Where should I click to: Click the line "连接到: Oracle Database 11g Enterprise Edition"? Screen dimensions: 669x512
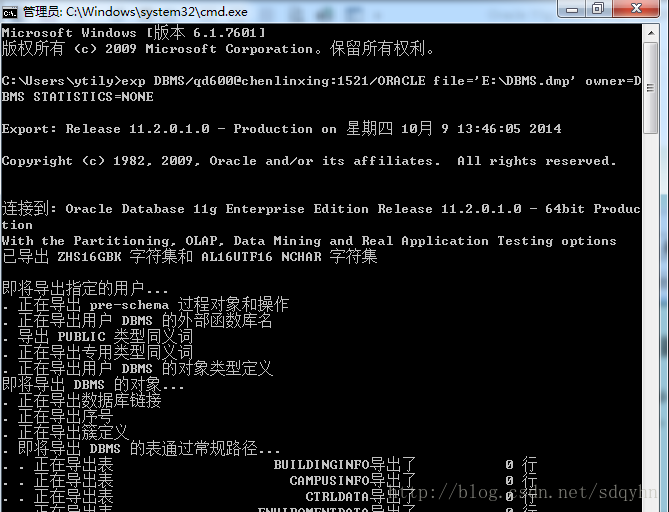click(321, 209)
